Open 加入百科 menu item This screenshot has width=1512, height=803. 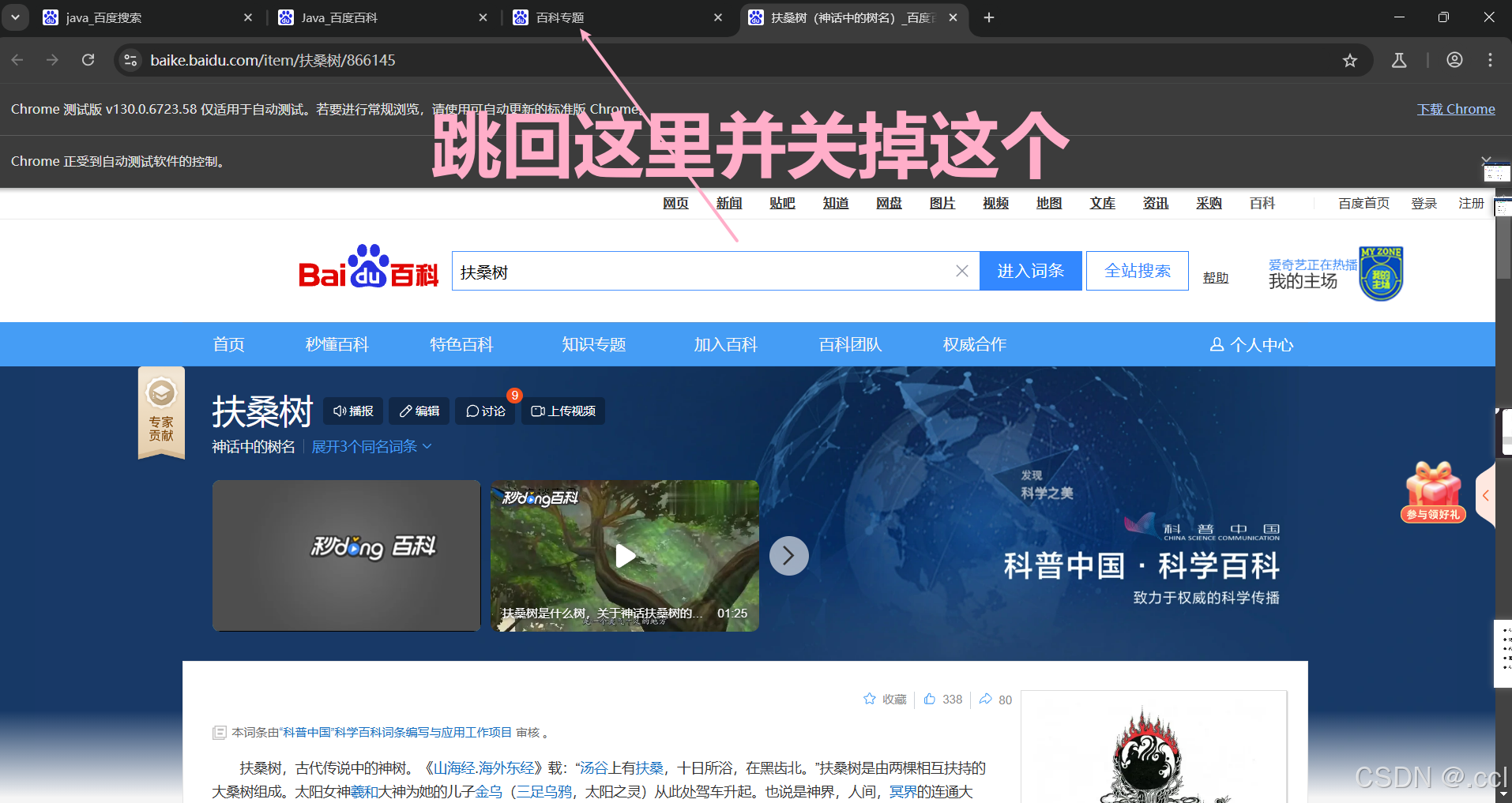point(726,344)
